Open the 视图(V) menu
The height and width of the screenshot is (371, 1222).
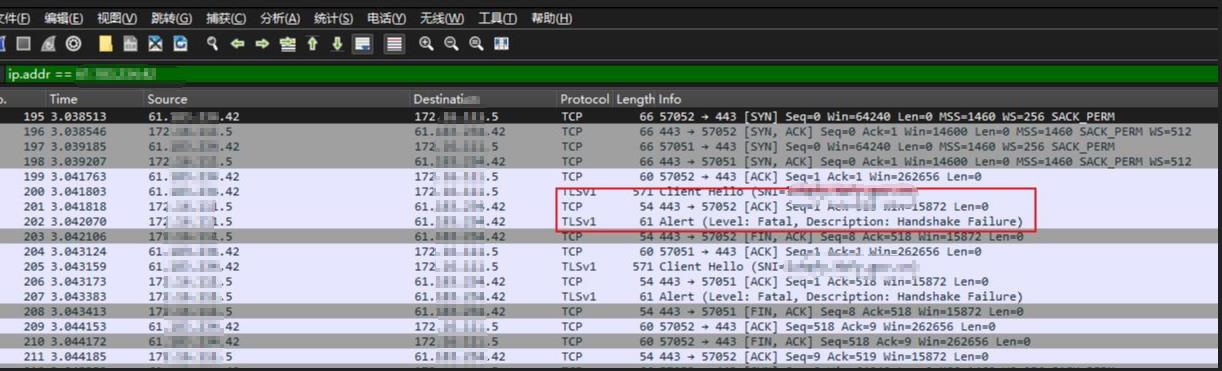point(117,19)
